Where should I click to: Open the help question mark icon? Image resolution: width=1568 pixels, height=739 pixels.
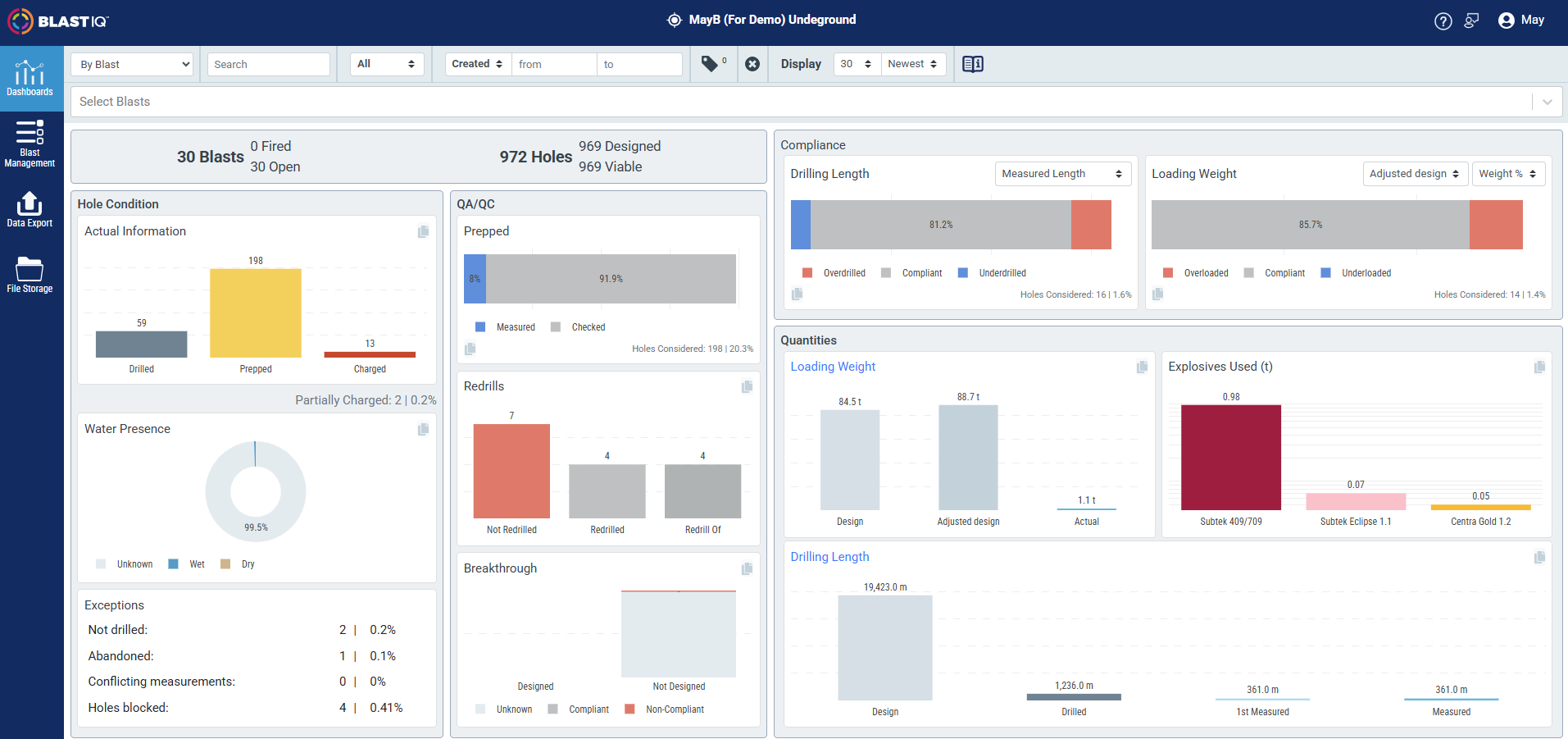click(1443, 21)
